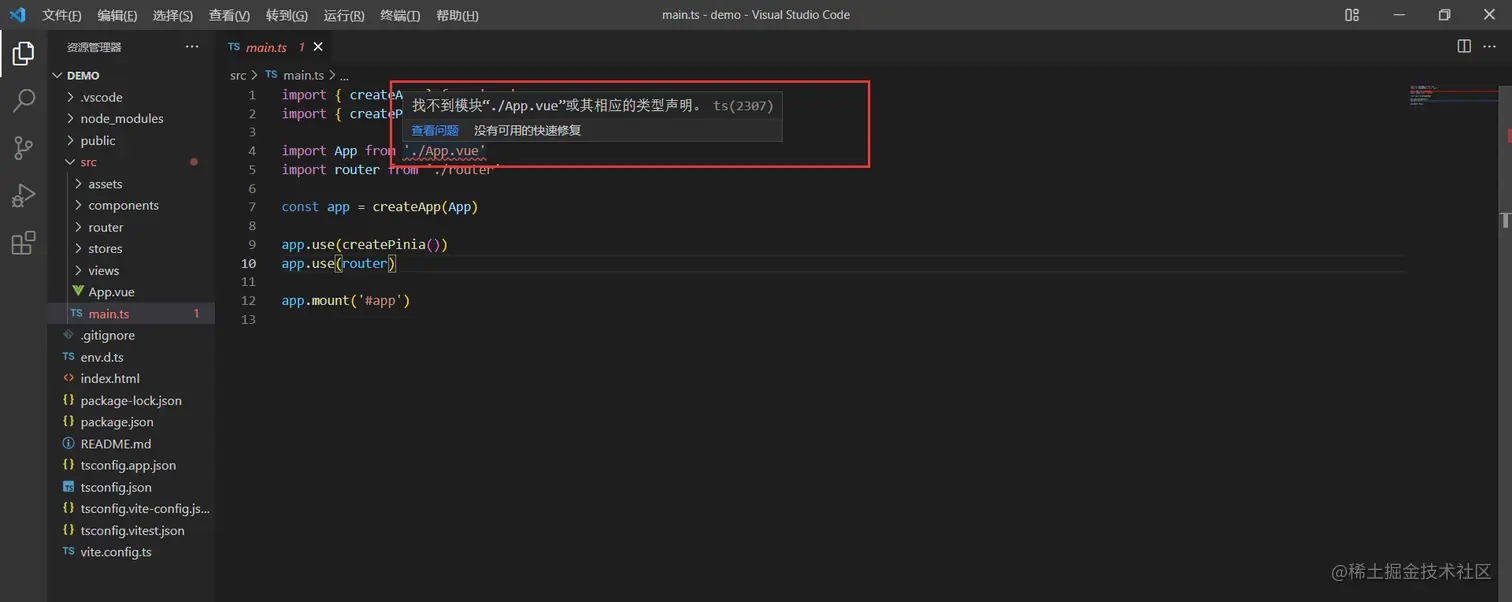Click 查看问题 link in error tooltip

pos(435,130)
